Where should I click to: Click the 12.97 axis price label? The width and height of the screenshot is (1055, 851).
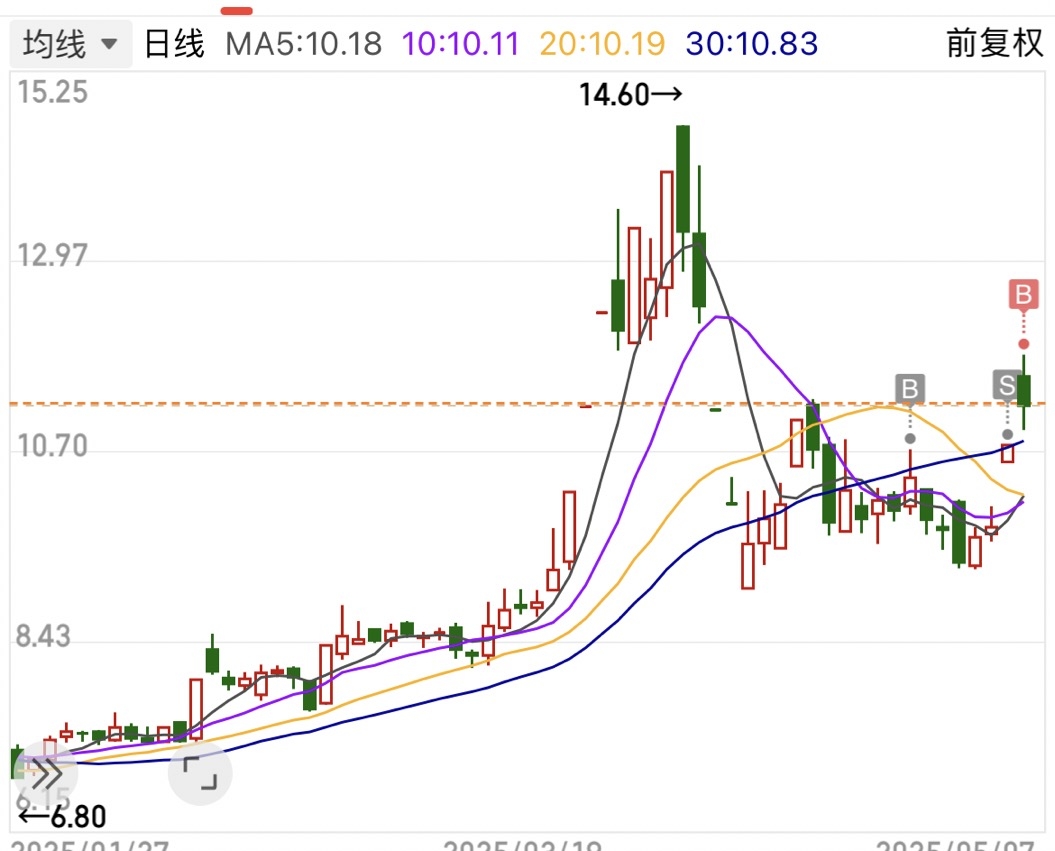(x=52, y=256)
